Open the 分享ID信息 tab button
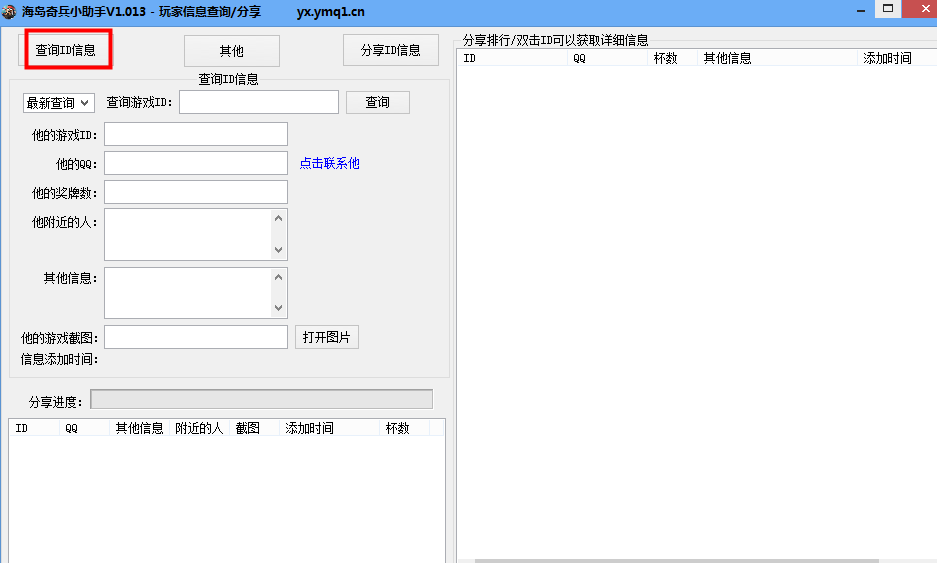Viewport: 937px width, 563px height. point(391,50)
